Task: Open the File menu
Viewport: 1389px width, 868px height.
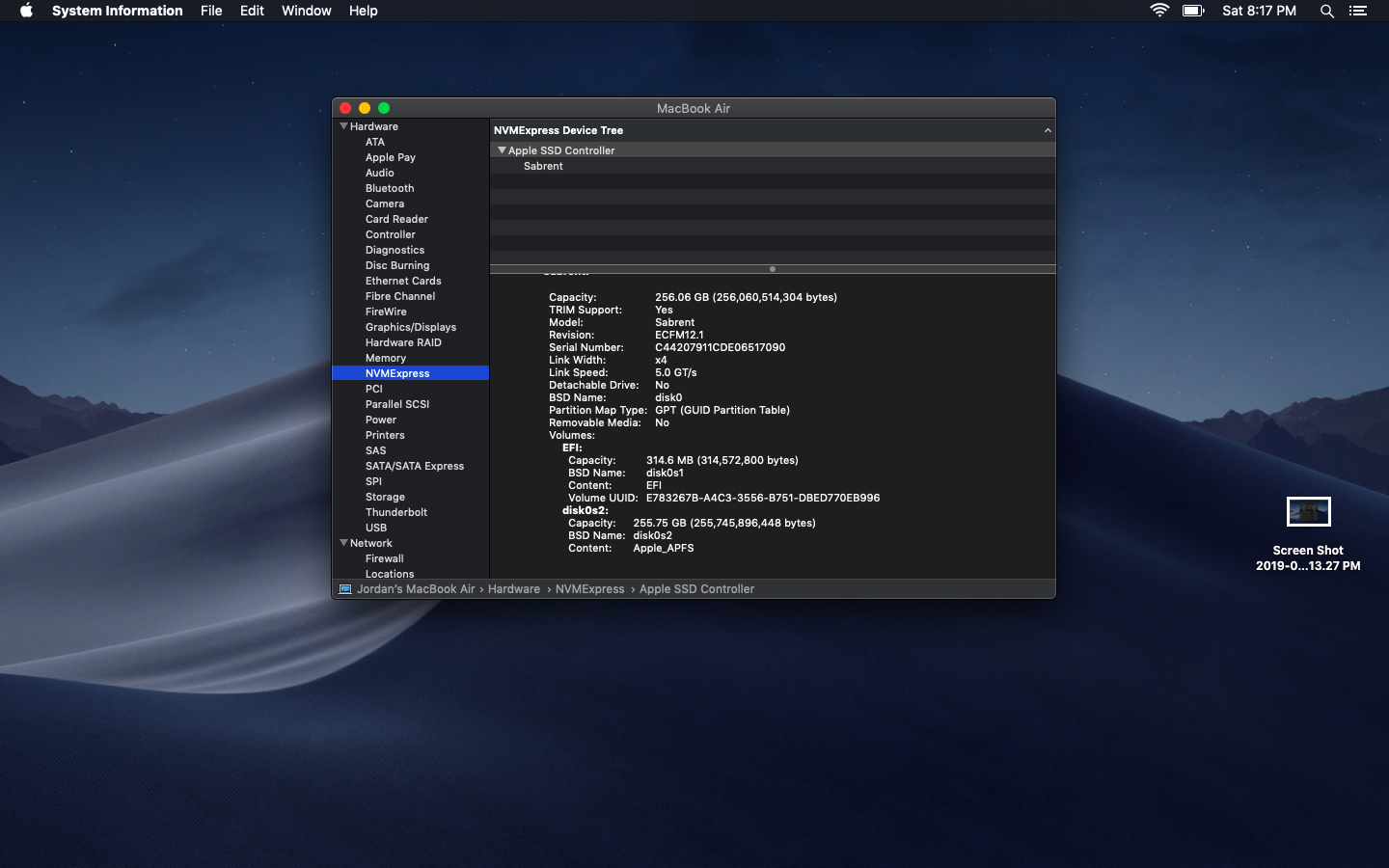Action: [211, 11]
